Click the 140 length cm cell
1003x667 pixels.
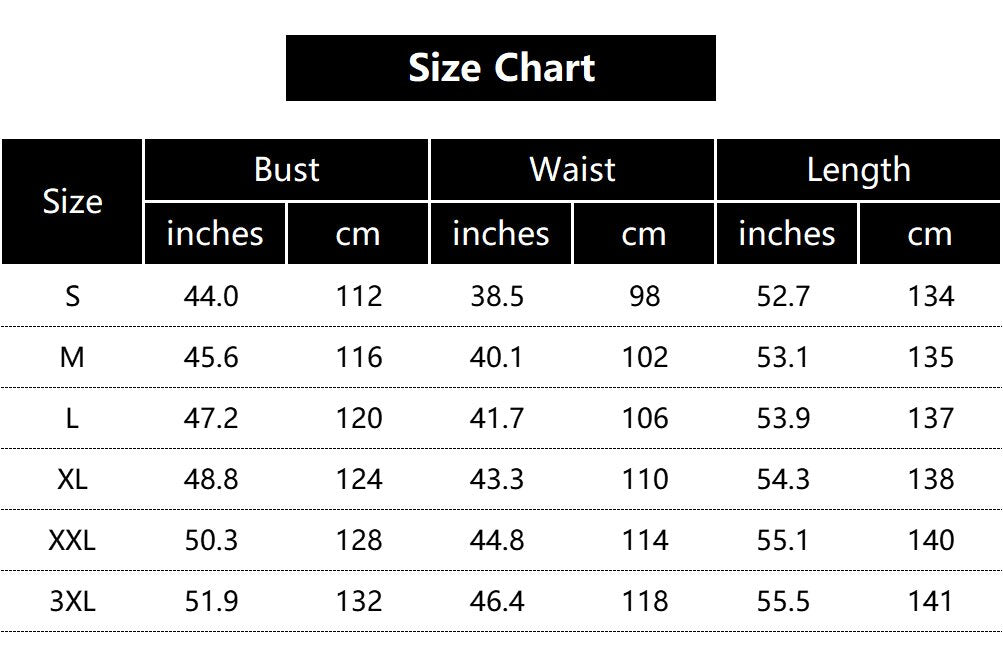coord(931,540)
